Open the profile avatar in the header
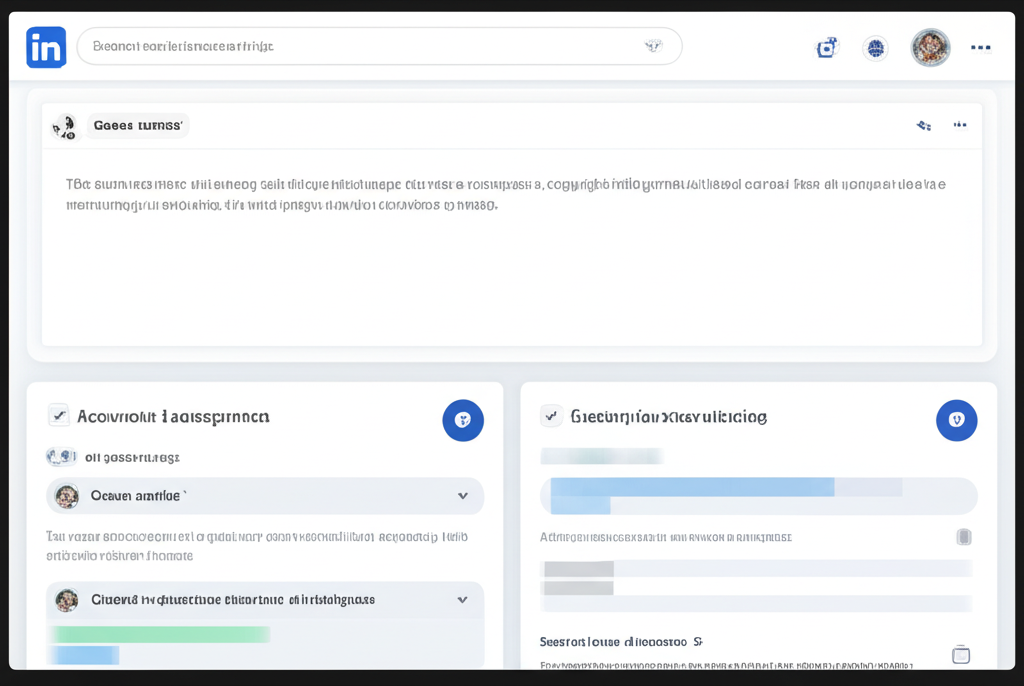This screenshot has height=686, width=1024. pos(930,48)
